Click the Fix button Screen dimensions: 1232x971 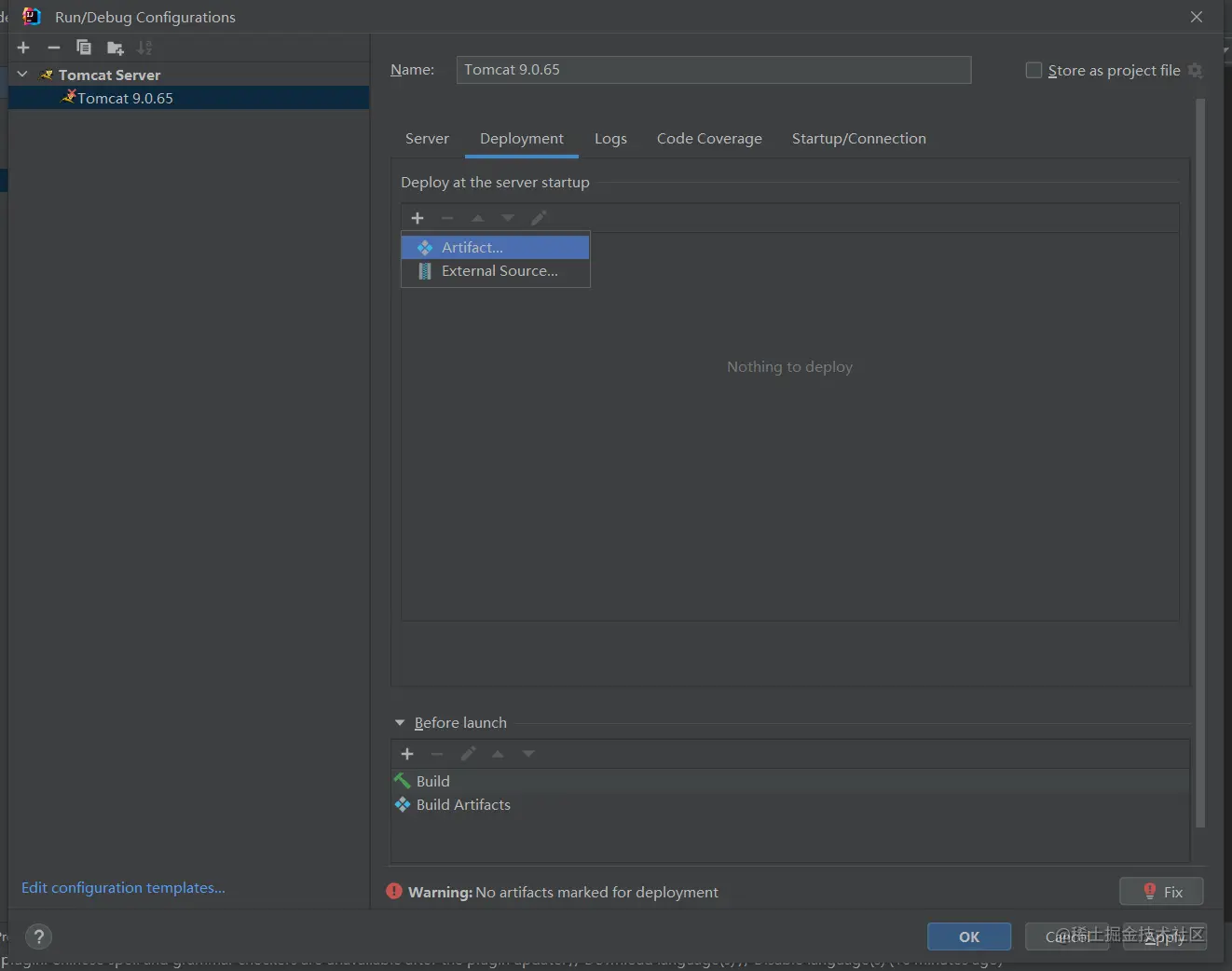1161,892
